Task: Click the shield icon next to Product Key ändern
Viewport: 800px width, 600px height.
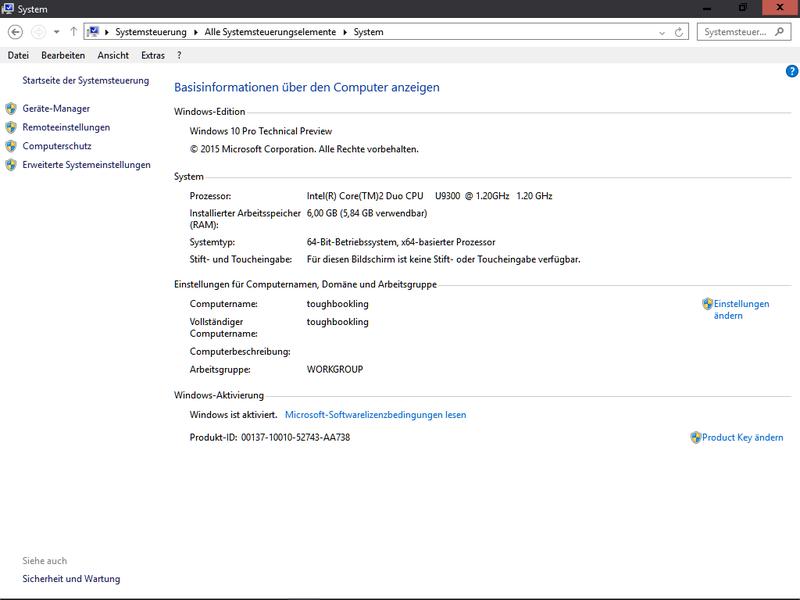Action: [695, 438]
